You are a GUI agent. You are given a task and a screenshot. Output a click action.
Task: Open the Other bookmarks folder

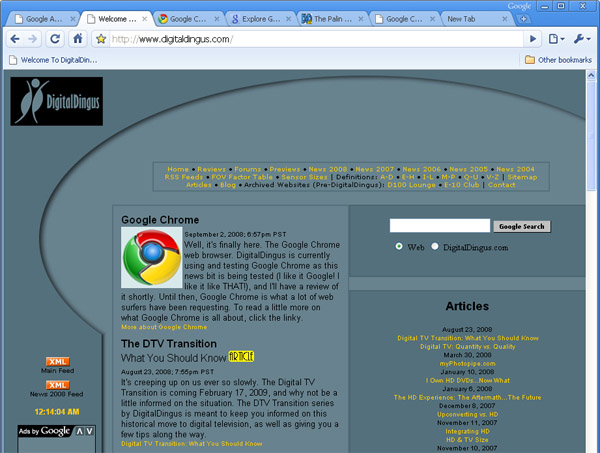558,60
